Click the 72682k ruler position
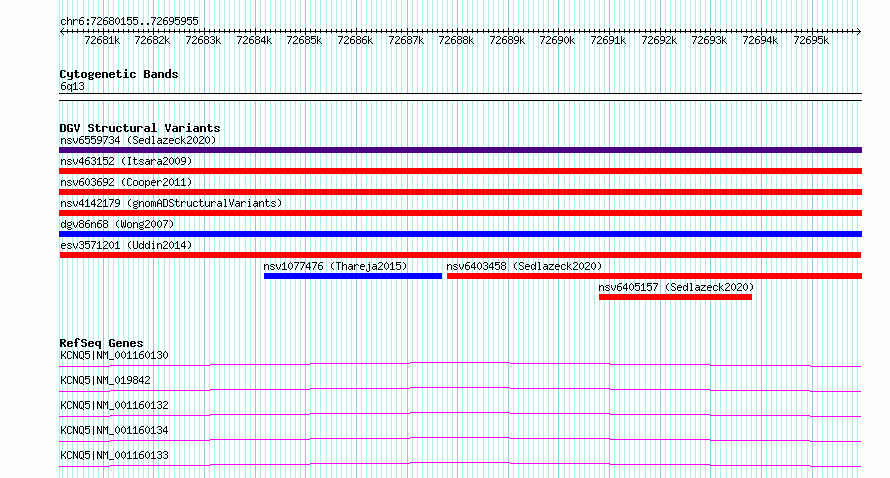 (152, 40)
